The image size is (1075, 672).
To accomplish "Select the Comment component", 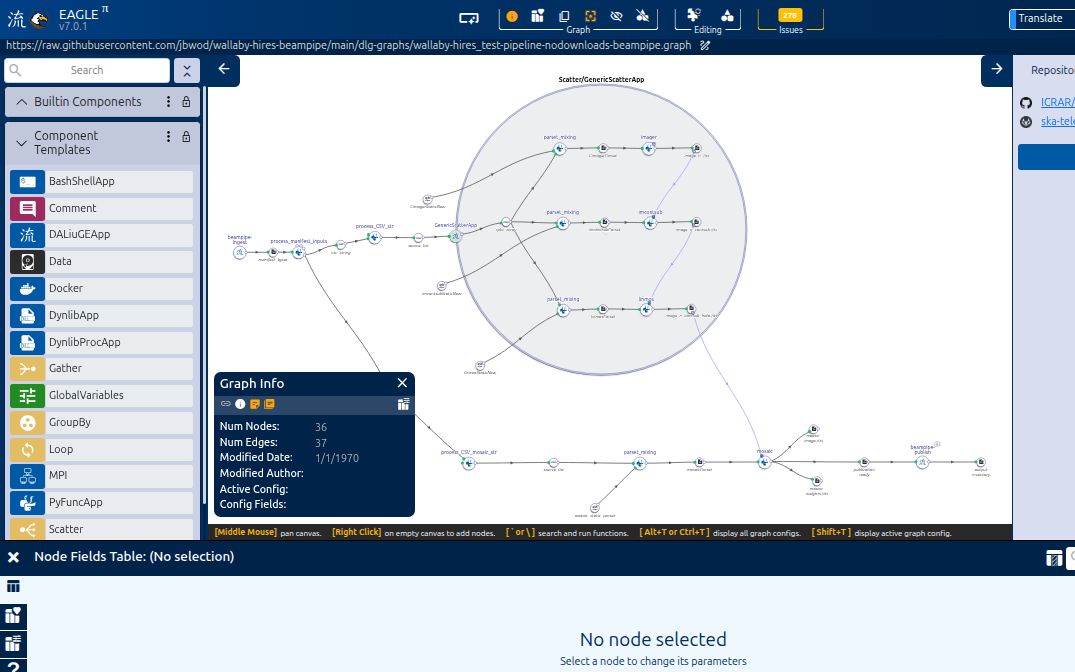I will (101, 208).
